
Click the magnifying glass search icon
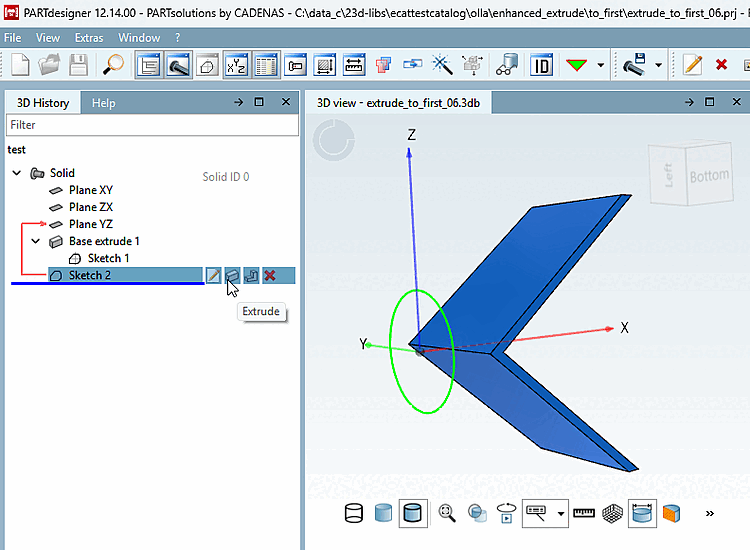click(113, 65)
